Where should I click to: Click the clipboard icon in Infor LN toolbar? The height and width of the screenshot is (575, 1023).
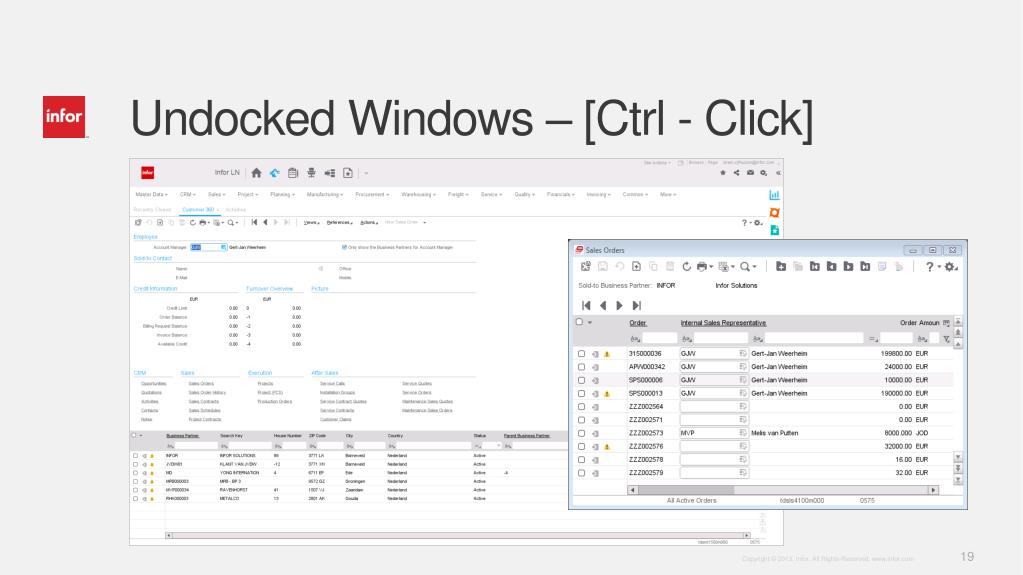tap(293, 173)
